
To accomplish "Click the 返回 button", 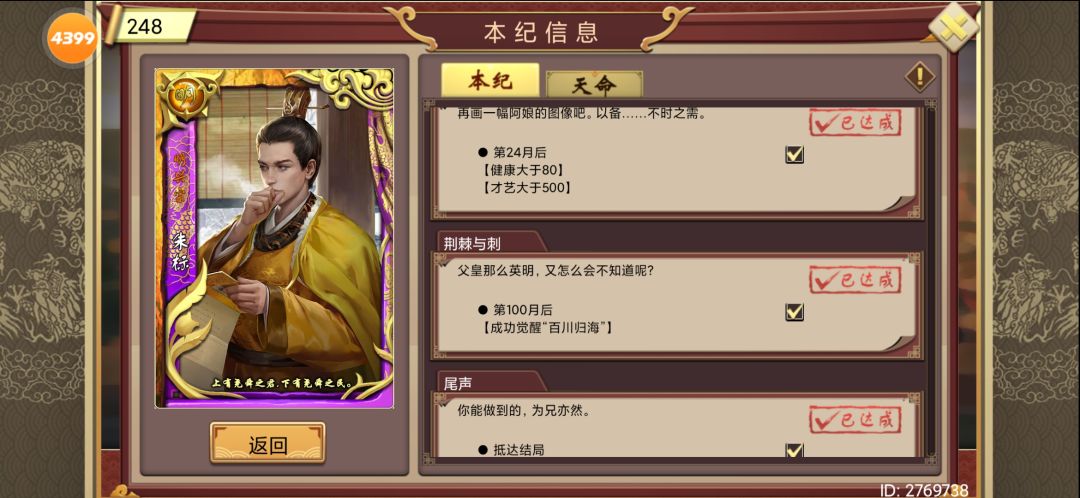I will pos(267,443).
